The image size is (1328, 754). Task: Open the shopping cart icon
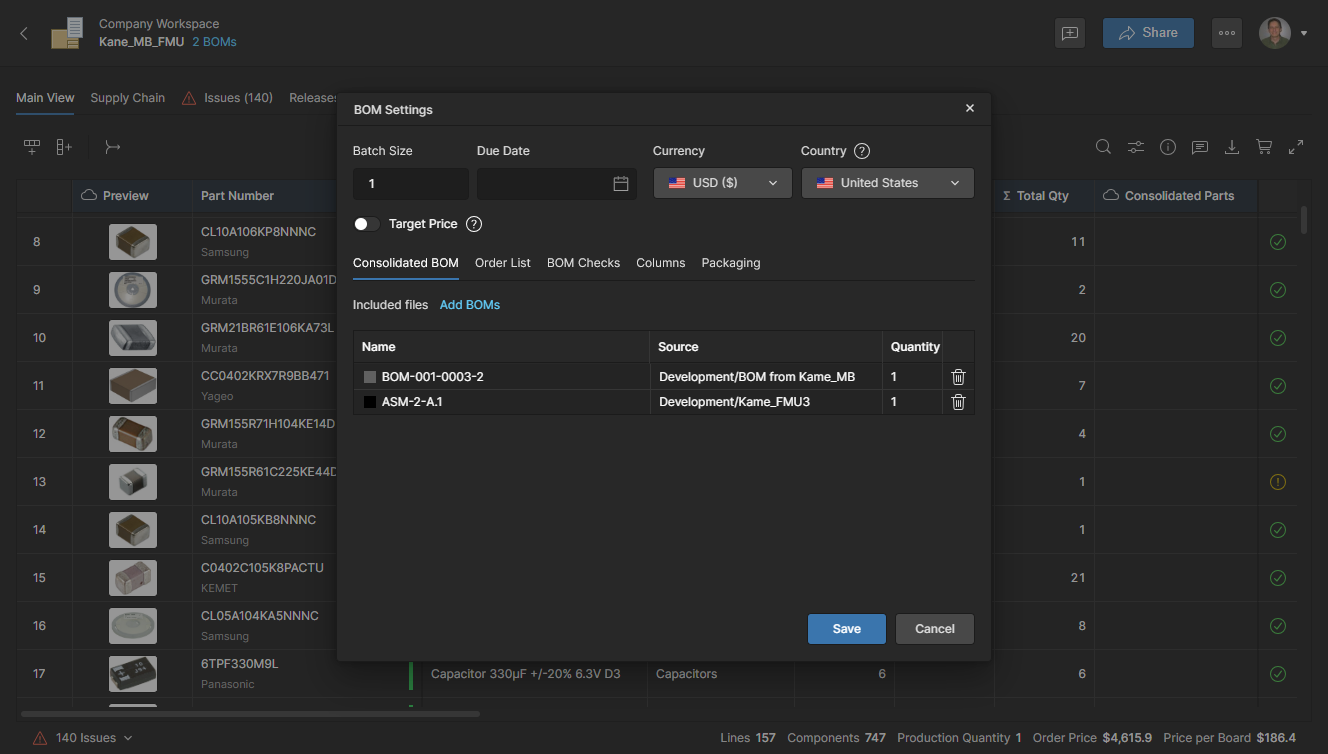pos(1264,147)
